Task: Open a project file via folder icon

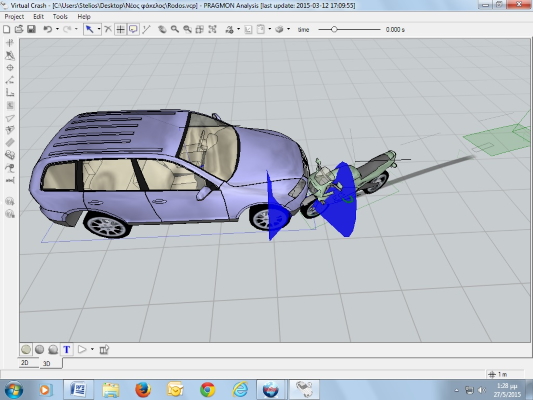Action: click(x=19, y=30)
